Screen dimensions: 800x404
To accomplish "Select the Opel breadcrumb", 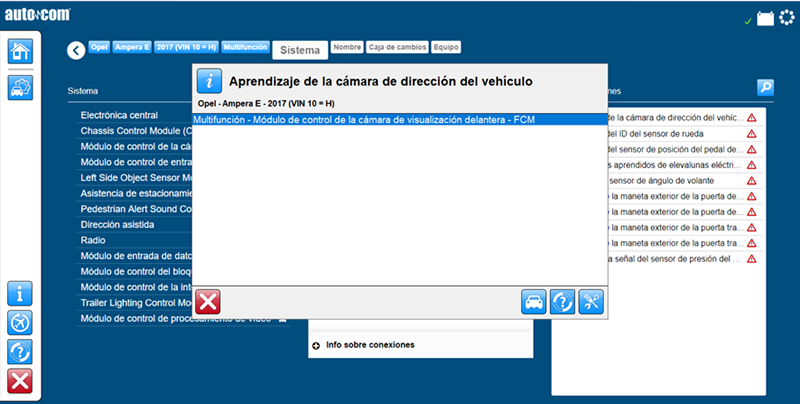I will pyautogui.click(x=99, y=47).
